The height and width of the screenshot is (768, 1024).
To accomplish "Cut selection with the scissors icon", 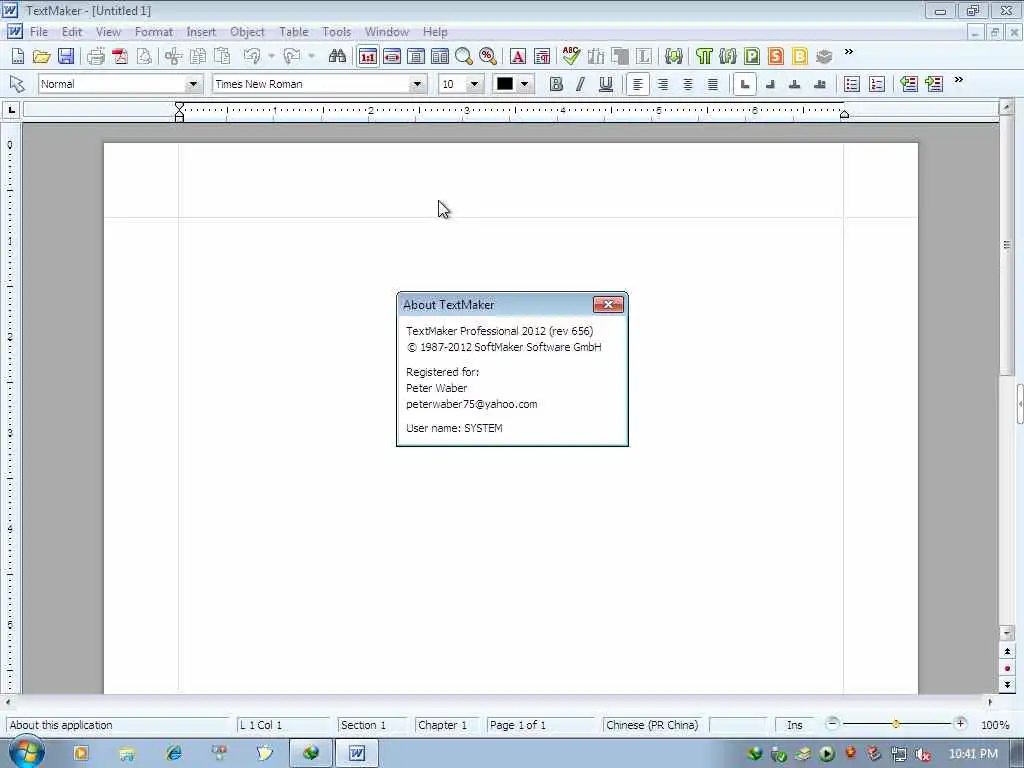I will point(173,57).
